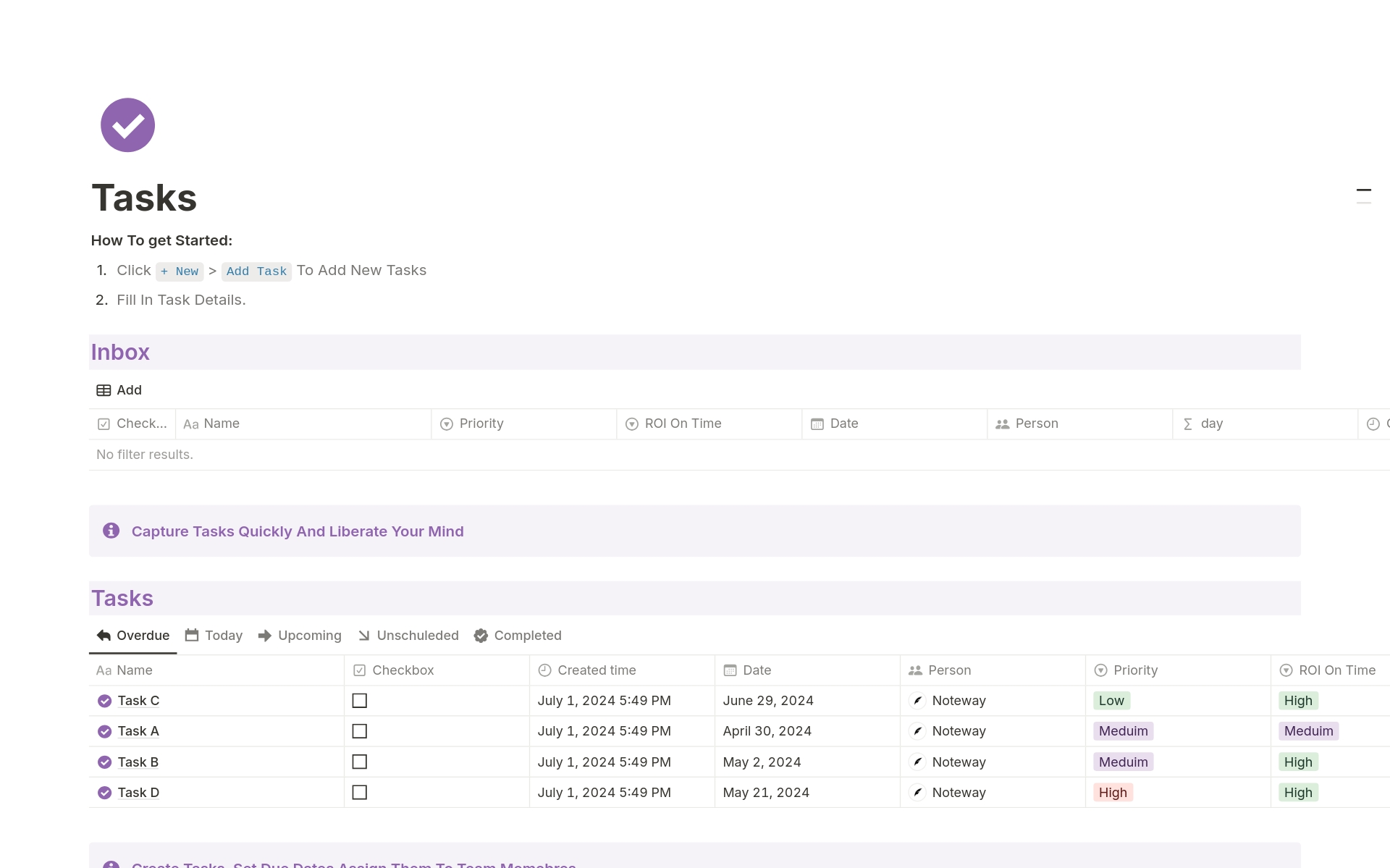Click the clock icon on Created time column

point(544,670)
